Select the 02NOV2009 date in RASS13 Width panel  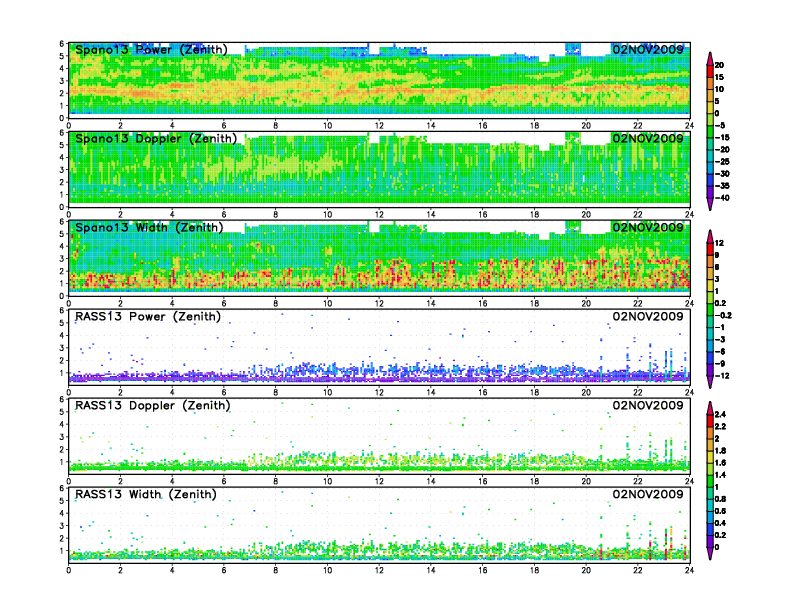[x=648, y=494]
